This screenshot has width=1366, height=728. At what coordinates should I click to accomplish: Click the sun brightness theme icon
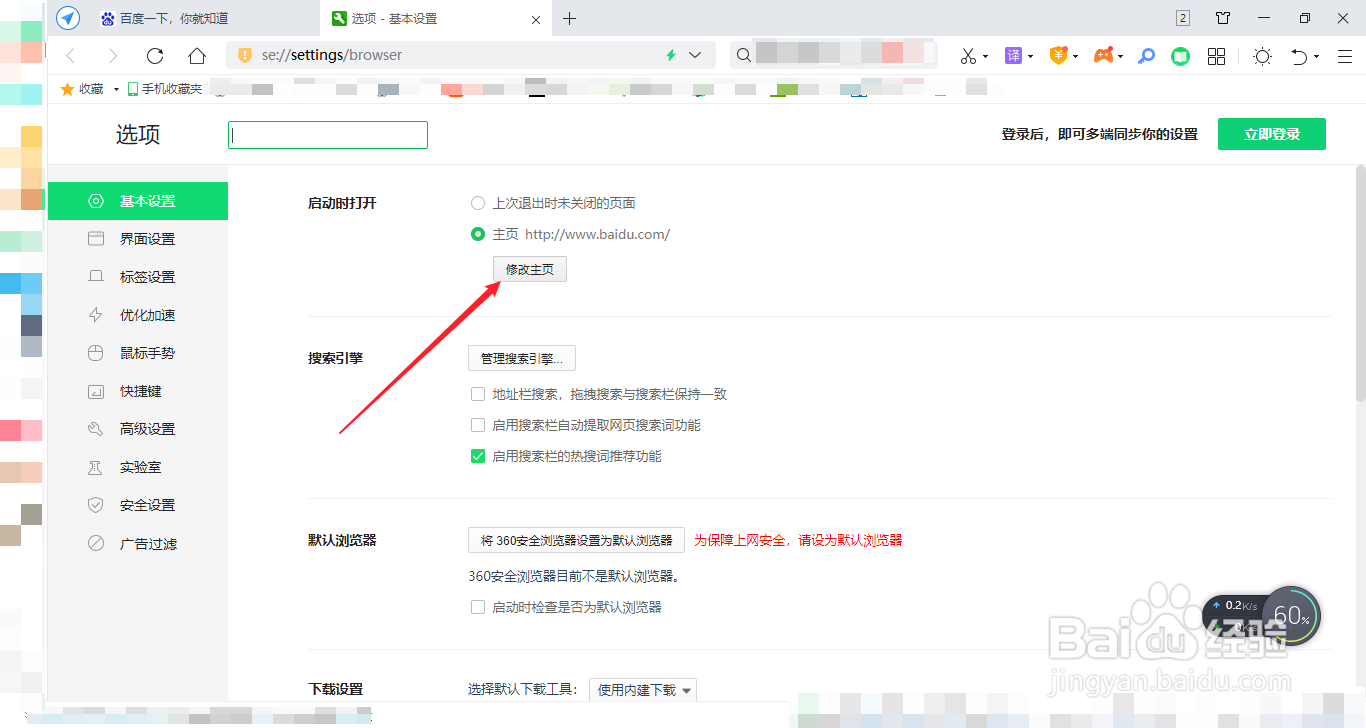pos(1261,56)
